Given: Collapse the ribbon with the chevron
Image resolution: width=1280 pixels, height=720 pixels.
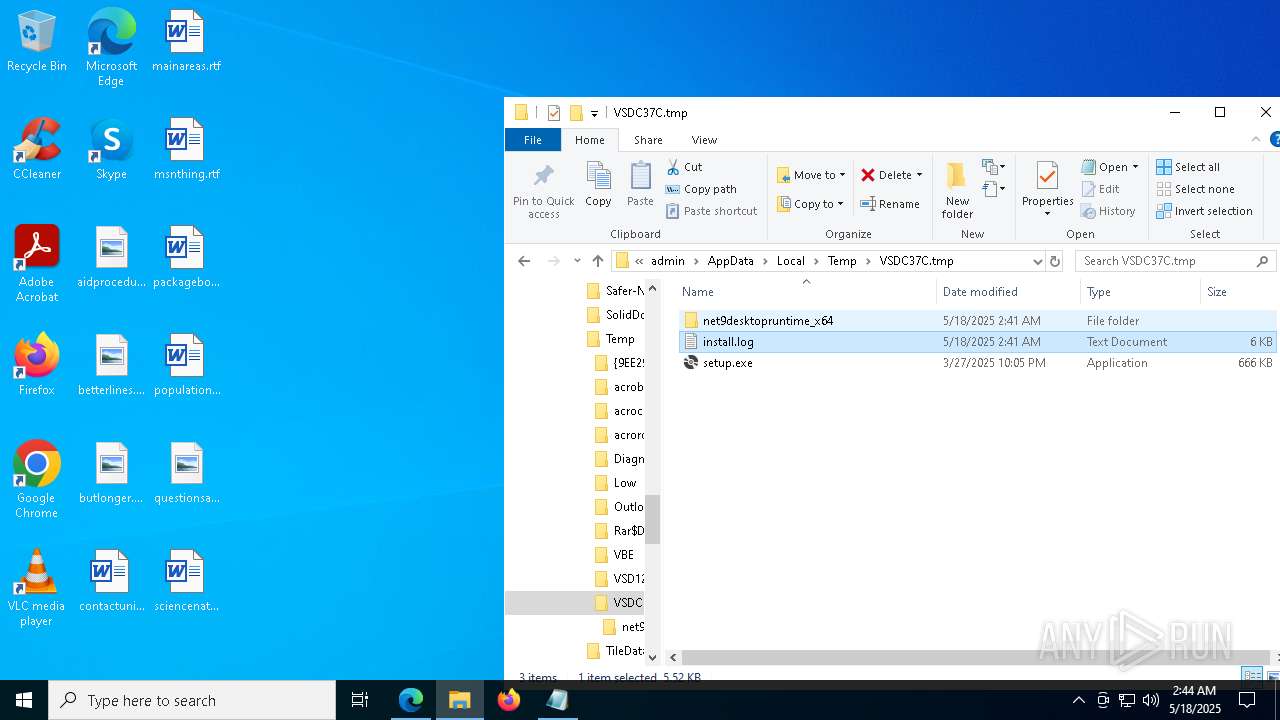Looking at the screenshot, I should coord(1256,140).
